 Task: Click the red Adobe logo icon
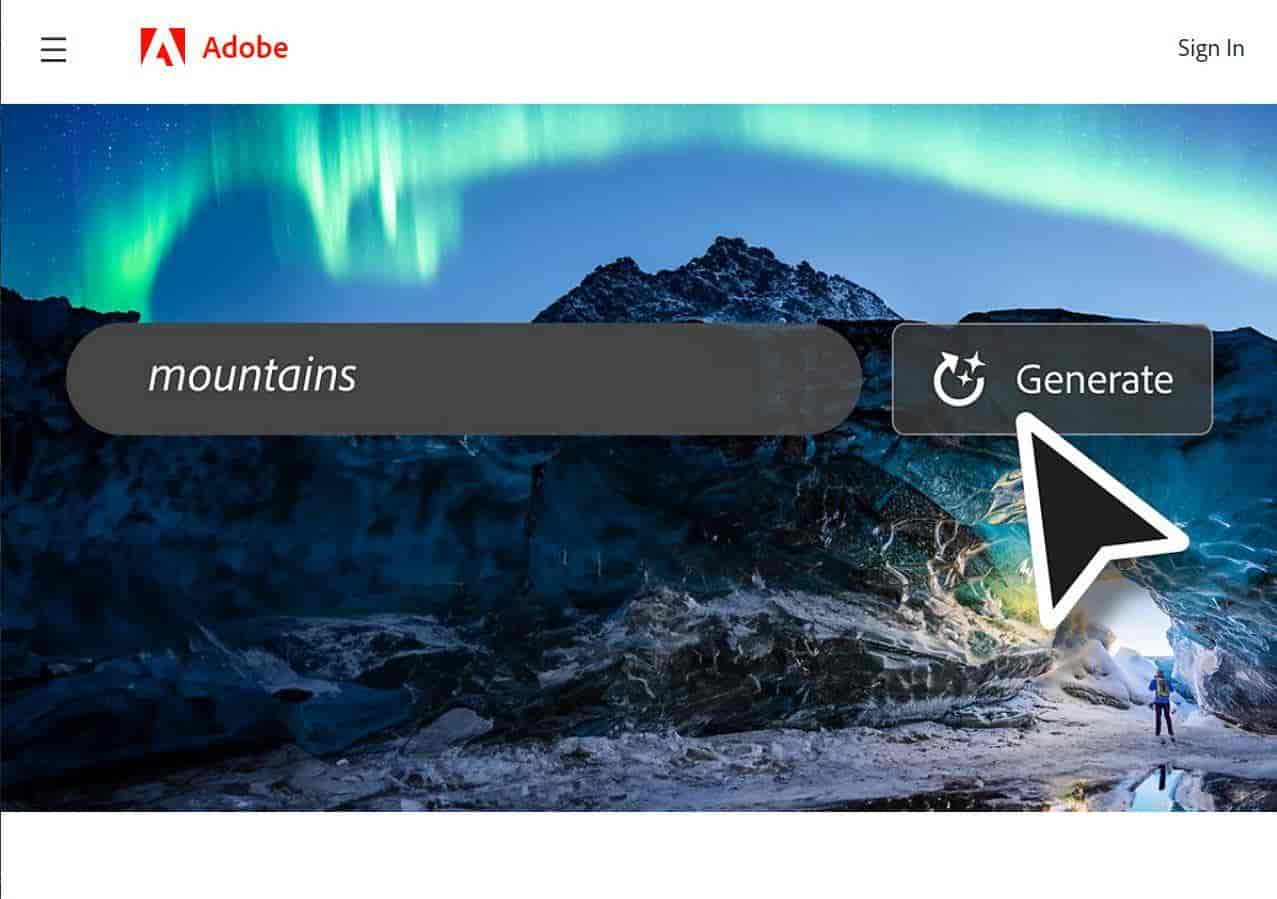(163, 47)
